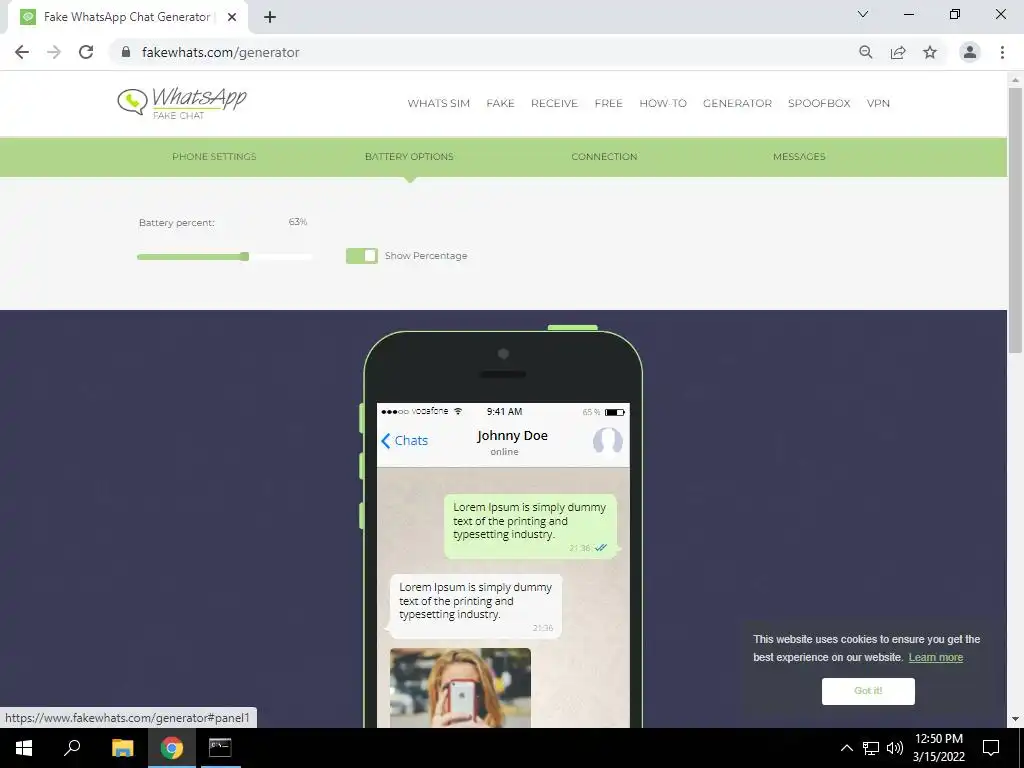Click the Chrome icon in the taskbar

(172, 748)
